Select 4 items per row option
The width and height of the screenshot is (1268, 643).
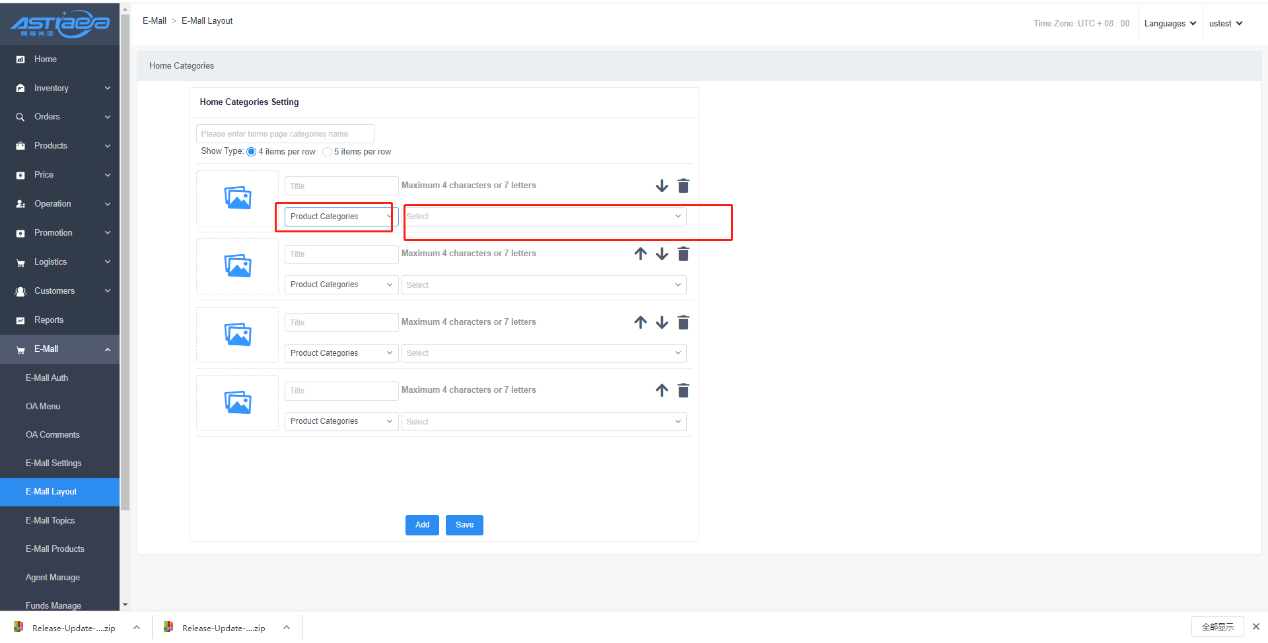(251, 152)
